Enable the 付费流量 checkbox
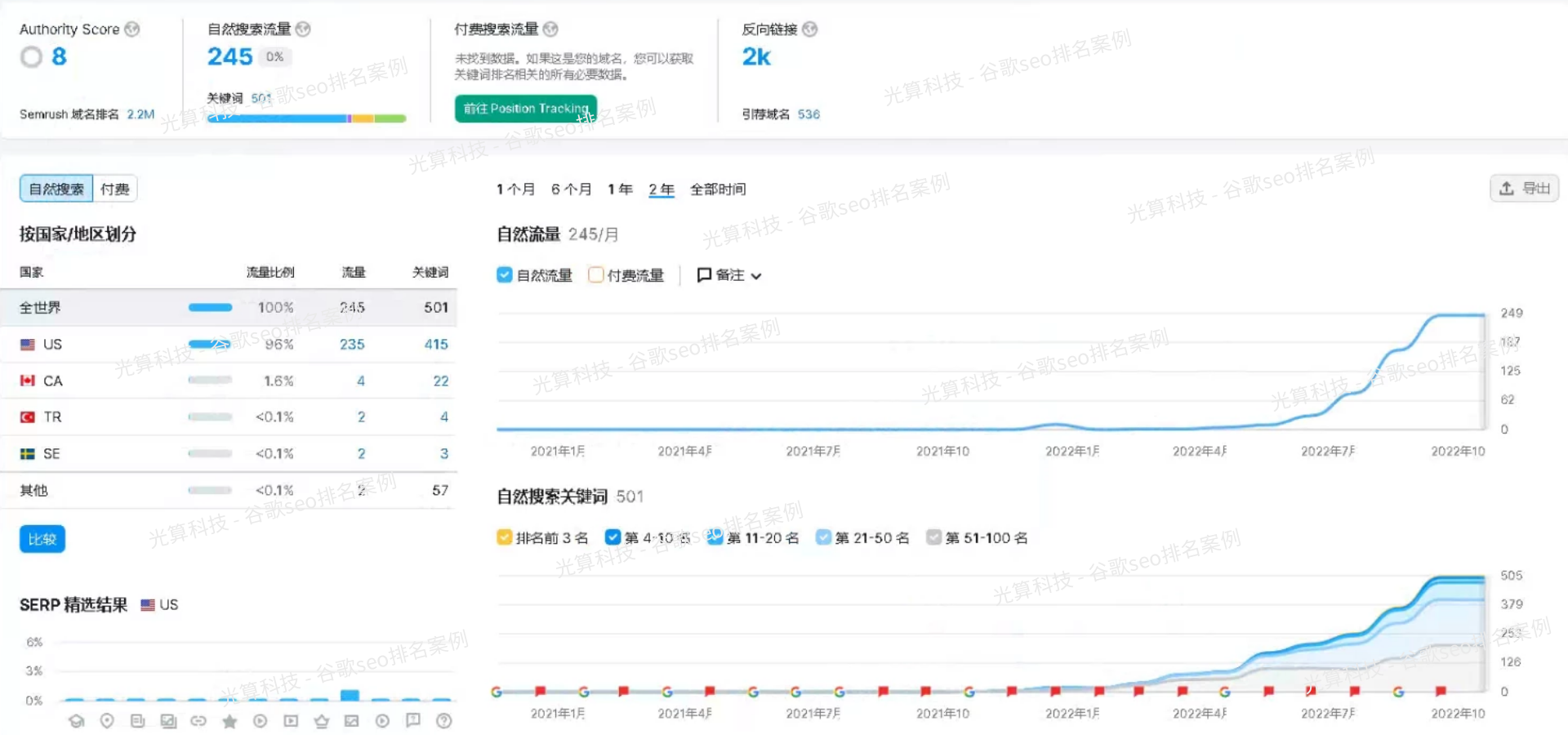 tap(595, 275)
